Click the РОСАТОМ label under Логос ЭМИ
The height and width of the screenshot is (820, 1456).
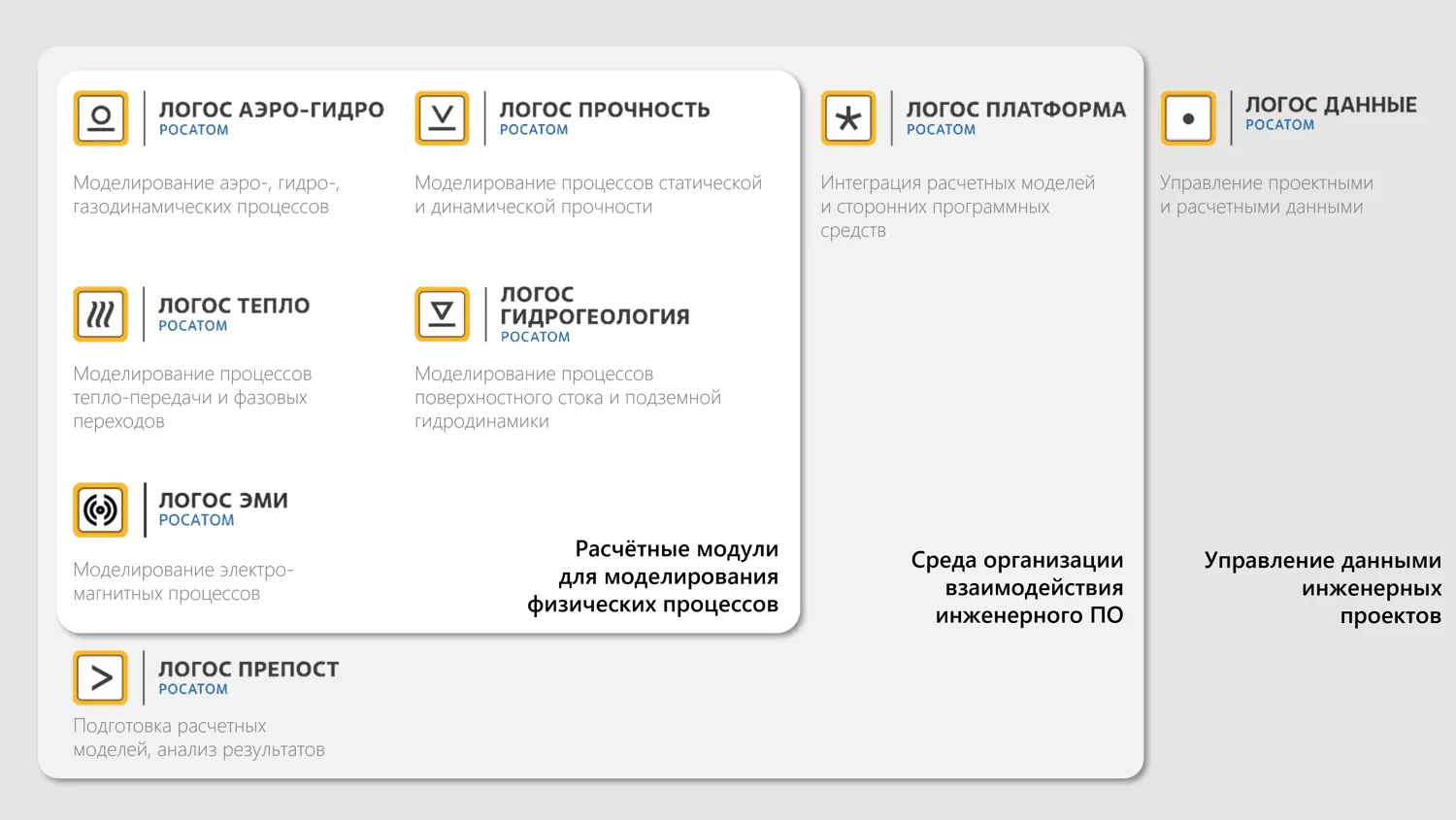click(197, 520)
